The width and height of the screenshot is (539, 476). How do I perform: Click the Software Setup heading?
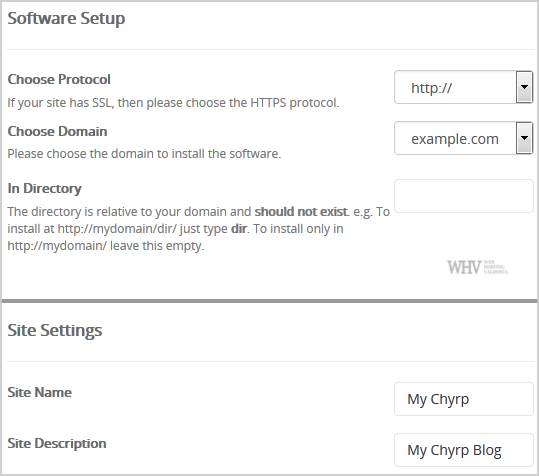click(66, 19)
